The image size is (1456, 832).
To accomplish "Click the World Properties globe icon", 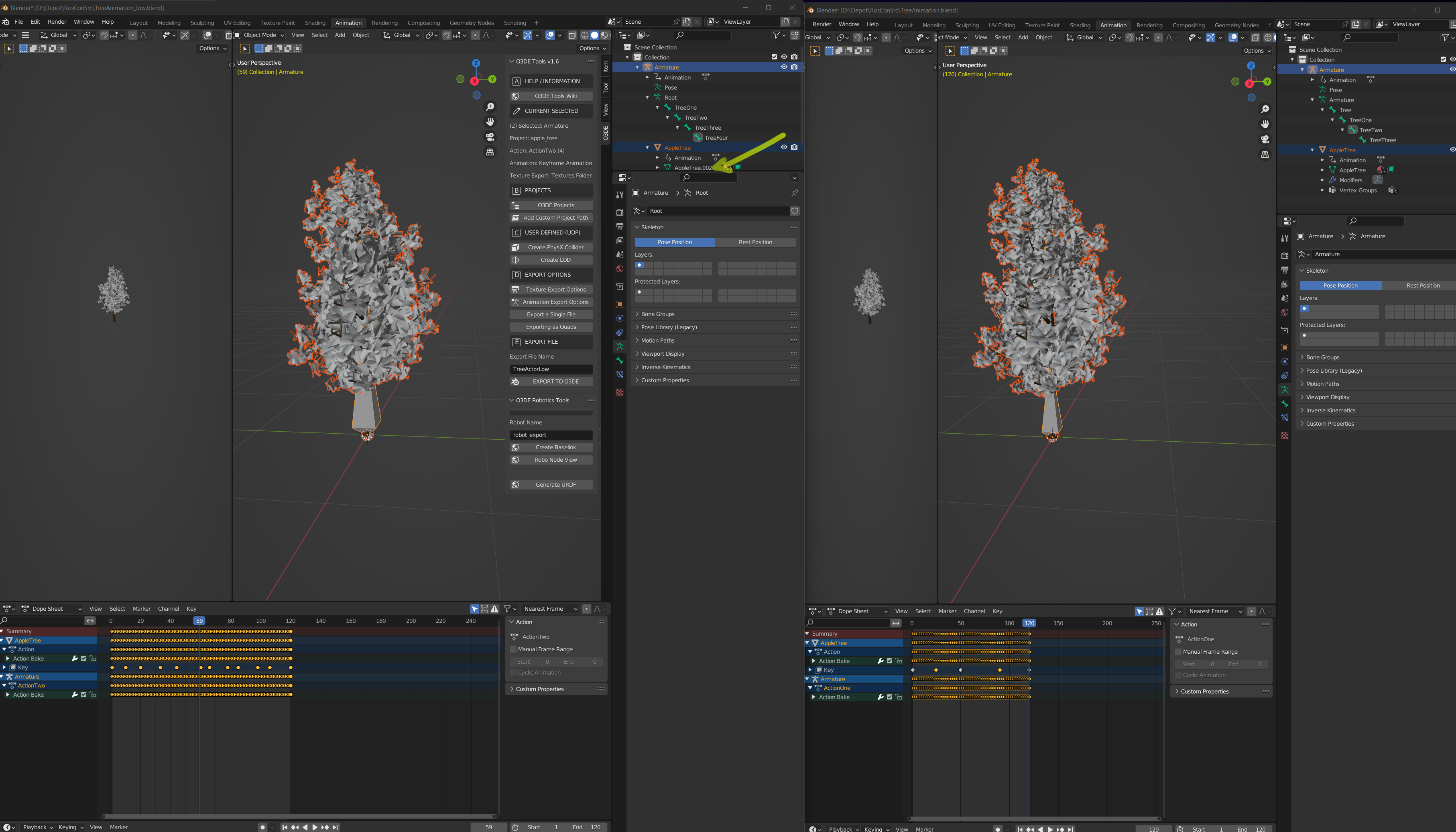I will [620, 269].
